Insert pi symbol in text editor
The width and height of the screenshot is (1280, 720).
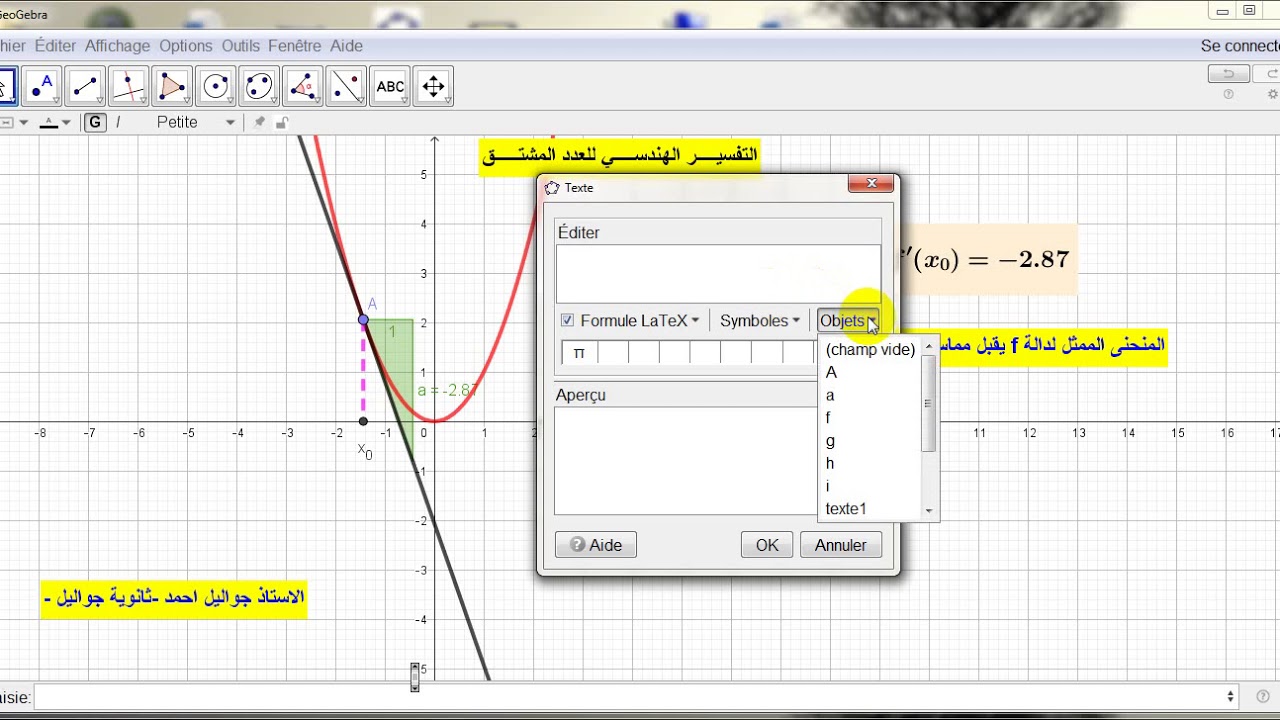coord(578,352)
